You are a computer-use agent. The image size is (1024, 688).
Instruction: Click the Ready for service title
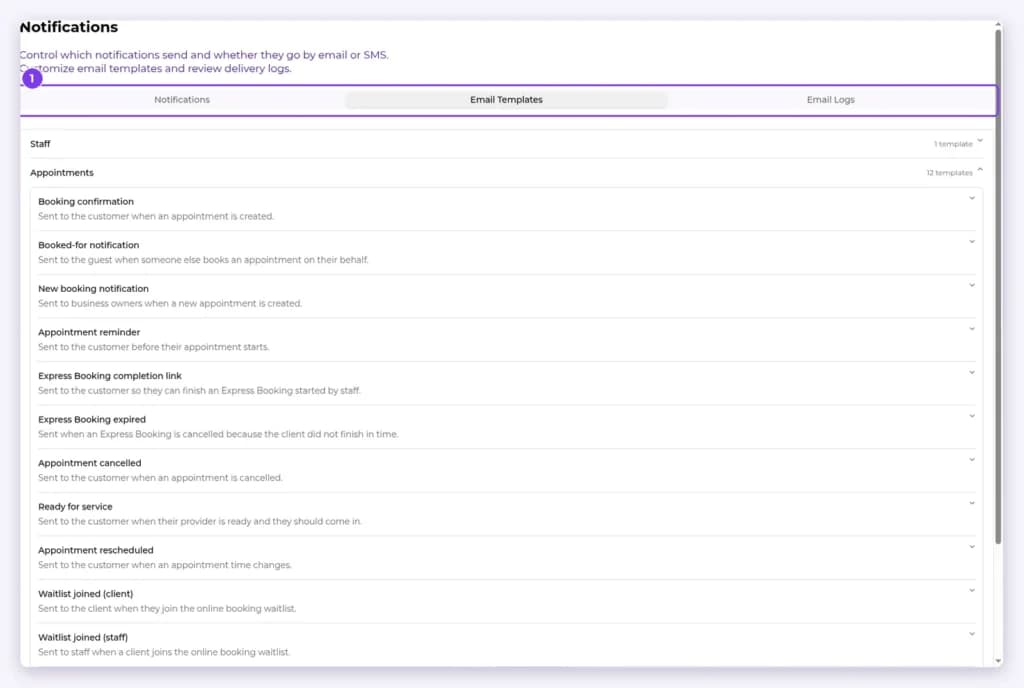75,507
